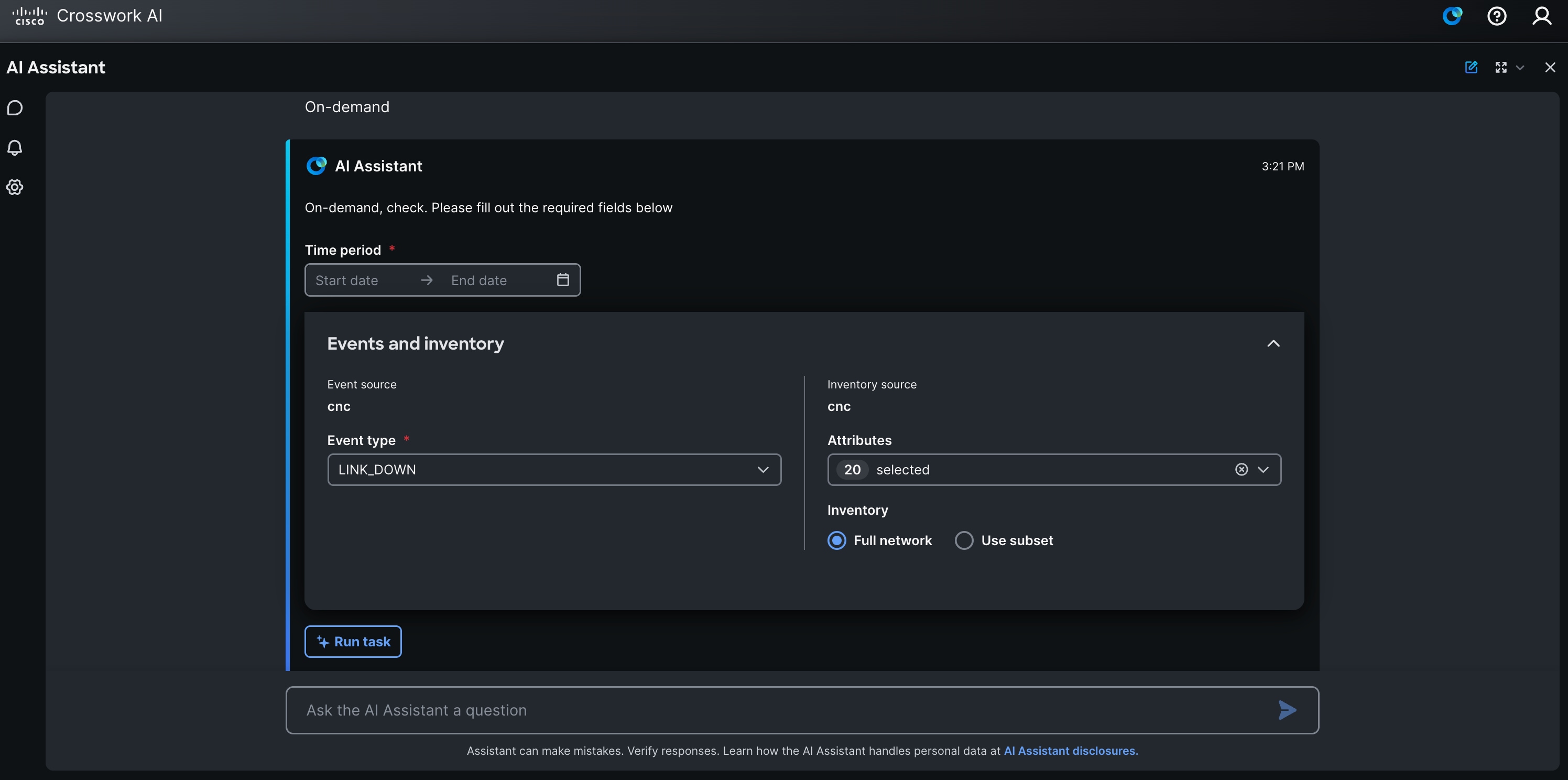Toggle fullscreen view of assistant panel
This screenshot has width=1568, height=780.
(1501, 67)
